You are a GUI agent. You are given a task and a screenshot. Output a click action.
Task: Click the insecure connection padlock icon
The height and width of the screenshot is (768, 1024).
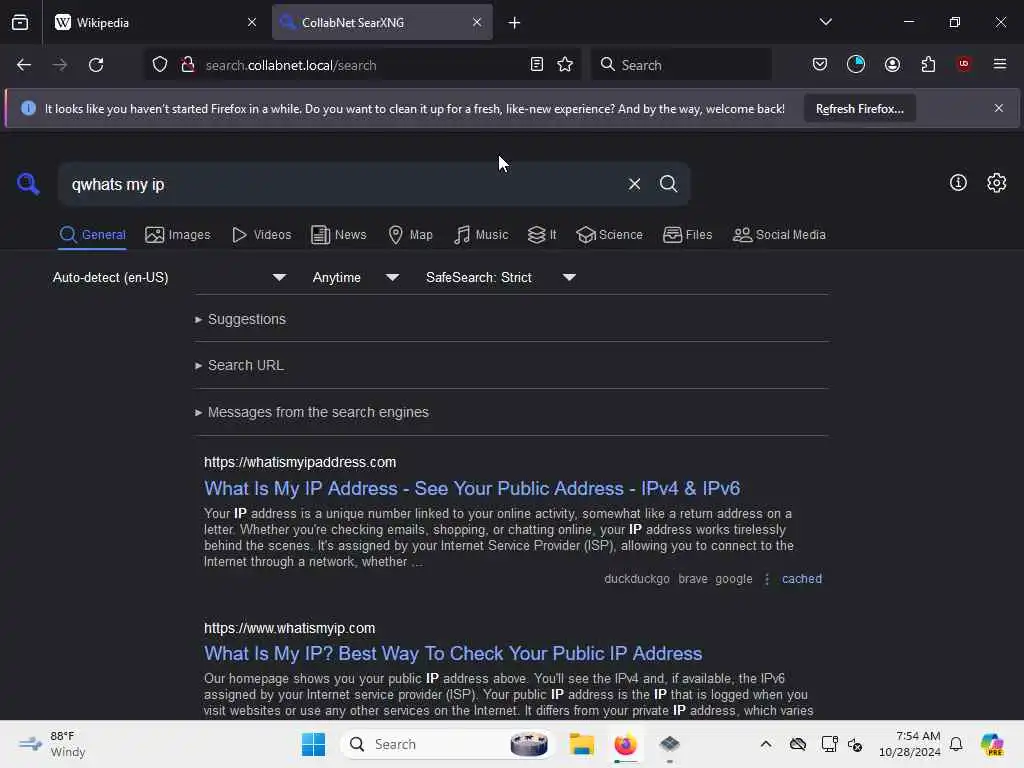(188, 65)
